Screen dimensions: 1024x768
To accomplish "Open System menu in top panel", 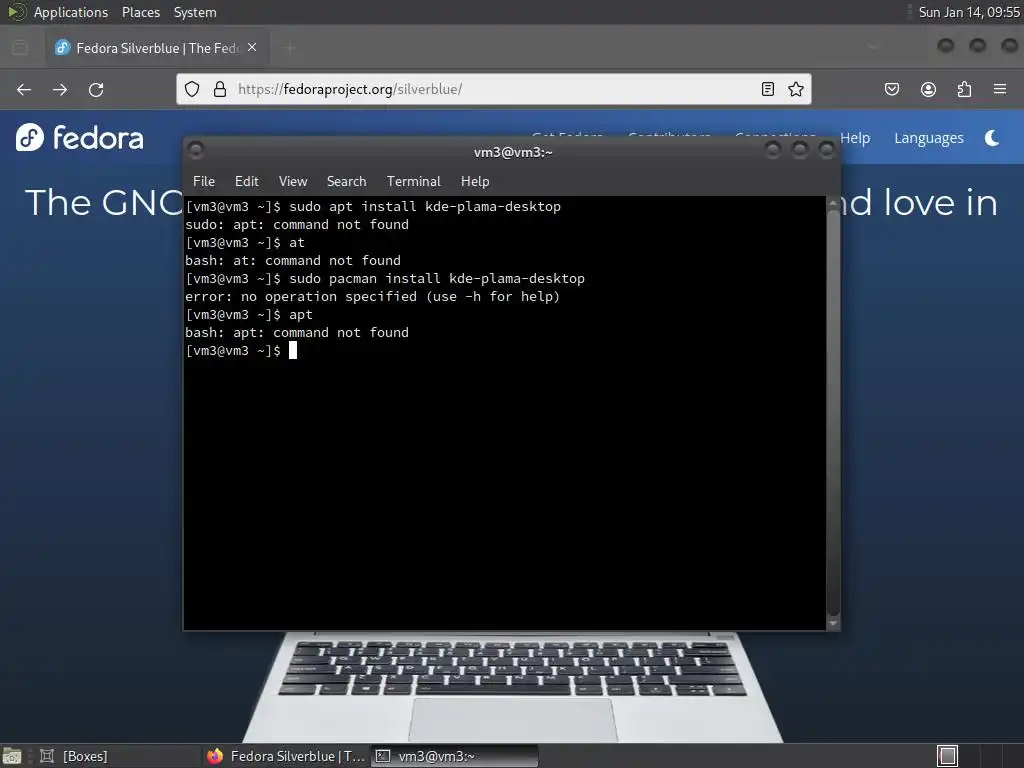I will [x=195, y=12].
